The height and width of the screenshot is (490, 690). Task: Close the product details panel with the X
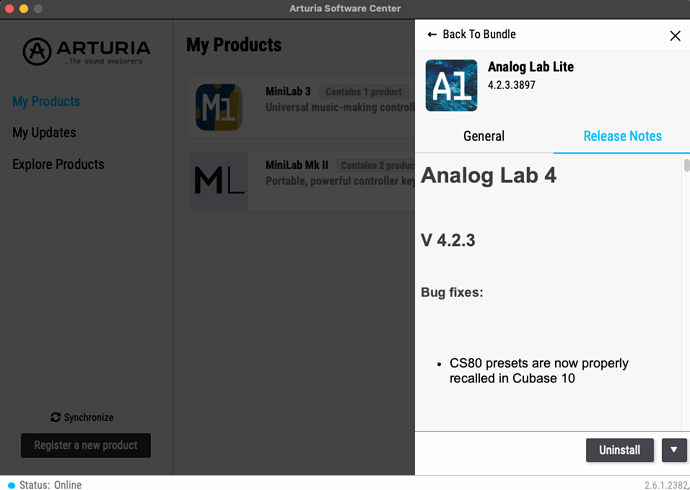pos(675,36)
